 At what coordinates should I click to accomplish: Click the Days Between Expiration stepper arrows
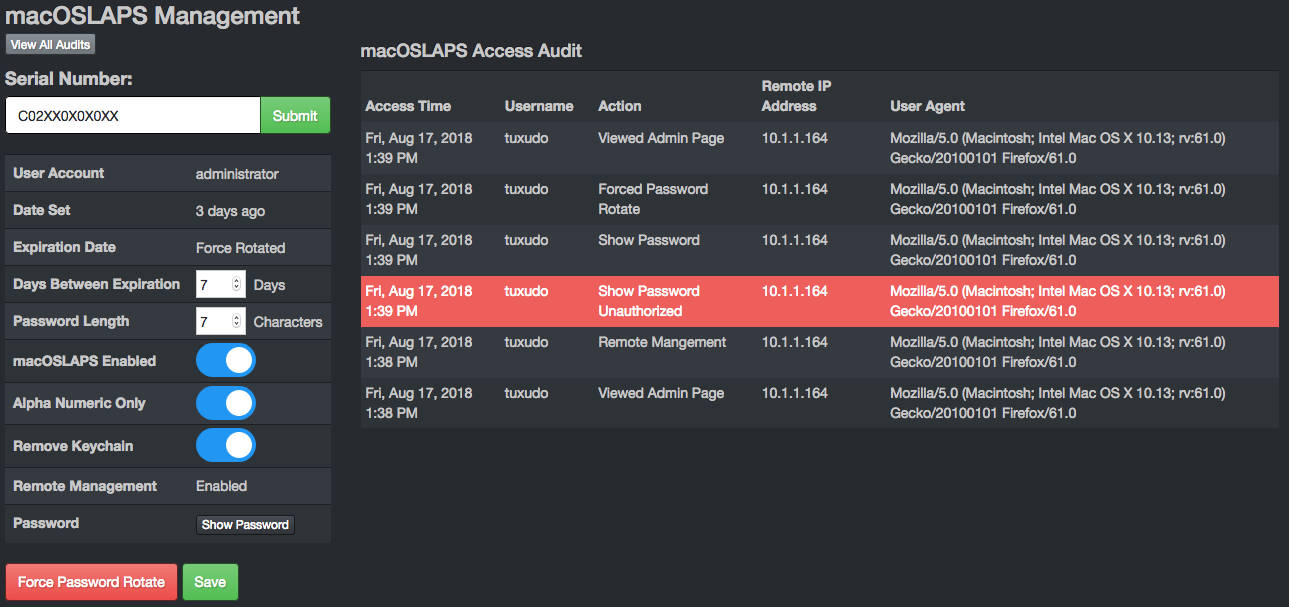click(x=237, y=284)
